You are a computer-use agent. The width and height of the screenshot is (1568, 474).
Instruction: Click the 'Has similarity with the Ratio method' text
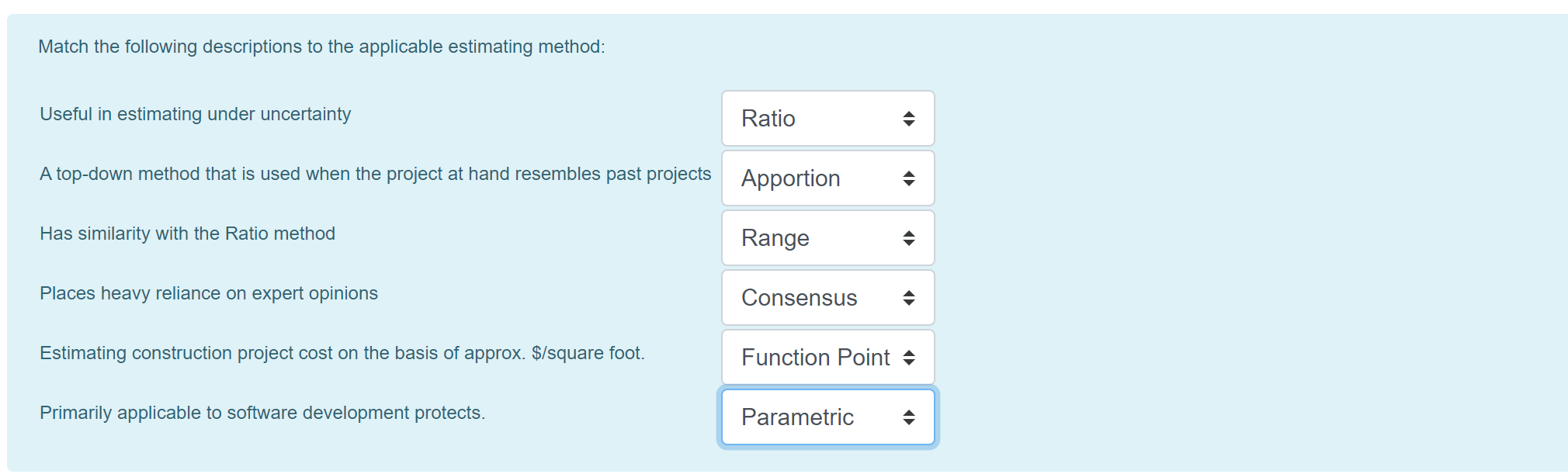188,234
